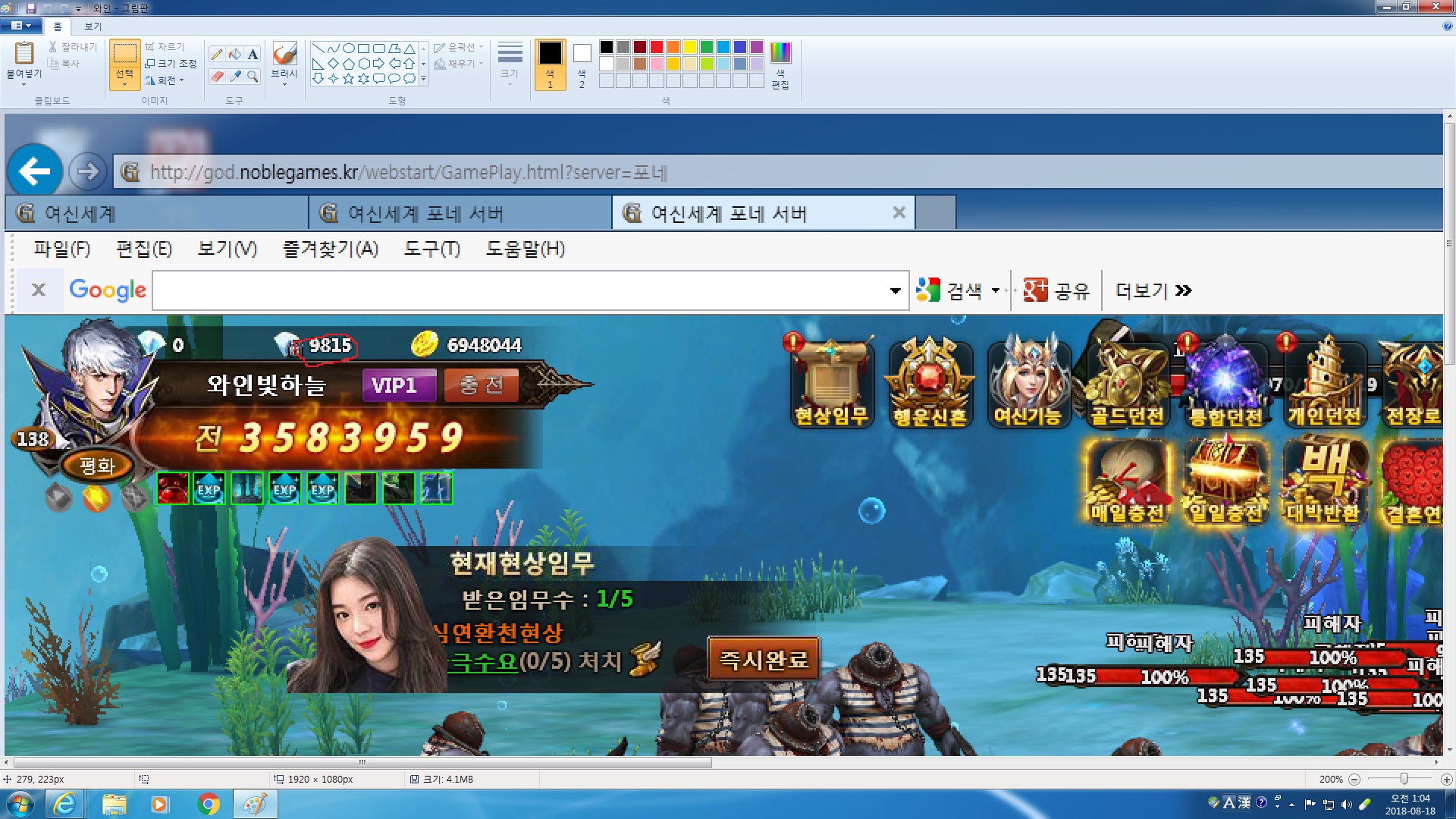Pick the green color swatch
The width and height of the screenshot is (1456, 819).
pyautogui.click(x=707, y=47)
